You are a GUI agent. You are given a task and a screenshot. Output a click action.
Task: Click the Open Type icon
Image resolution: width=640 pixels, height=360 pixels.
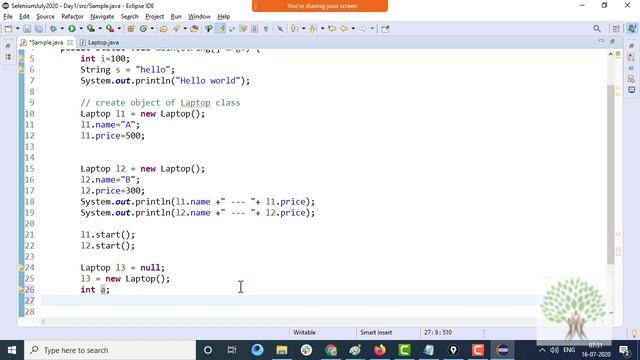[x=164, y=29]
